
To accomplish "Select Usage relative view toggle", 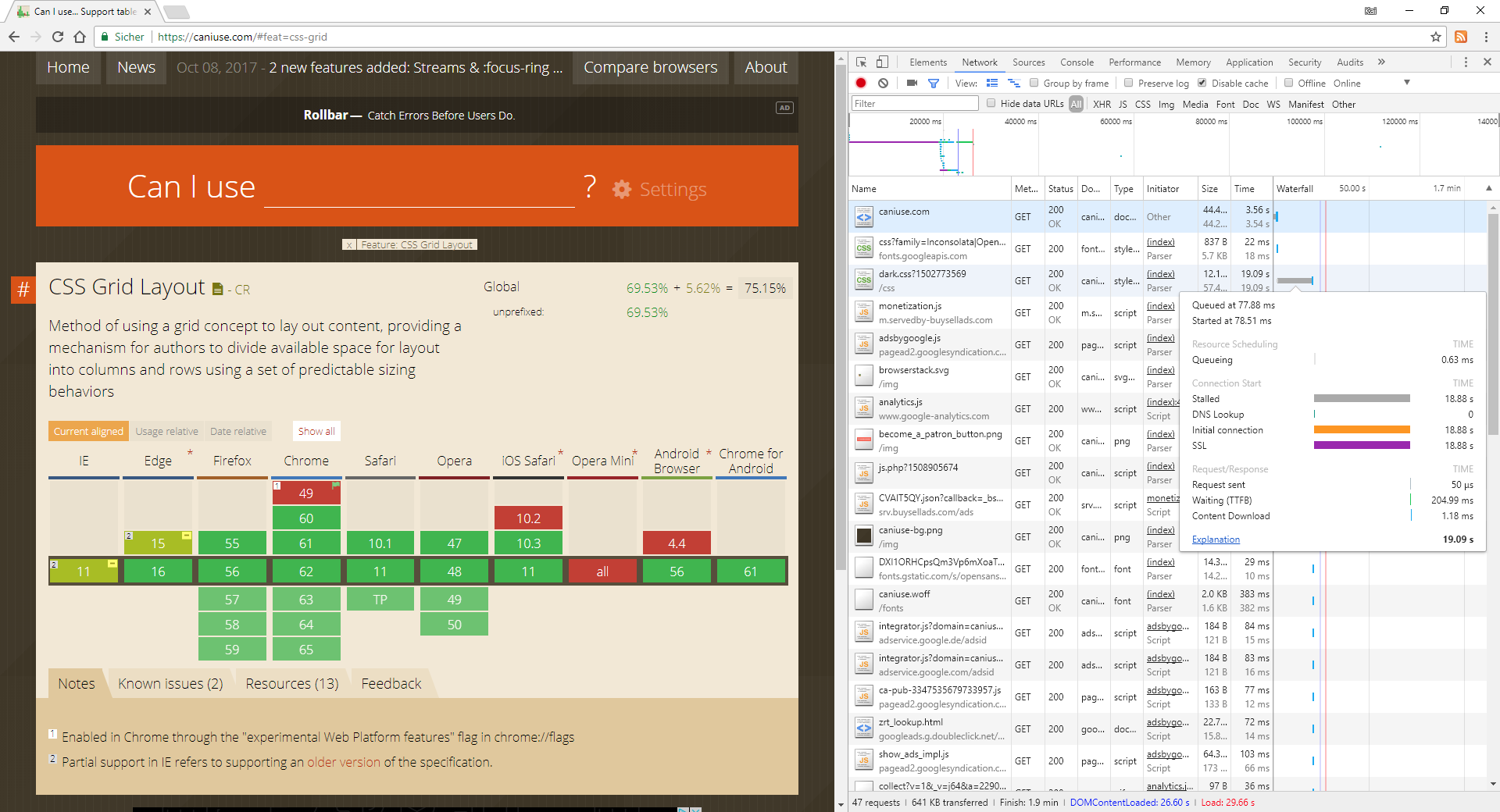I will click(166, 431).
